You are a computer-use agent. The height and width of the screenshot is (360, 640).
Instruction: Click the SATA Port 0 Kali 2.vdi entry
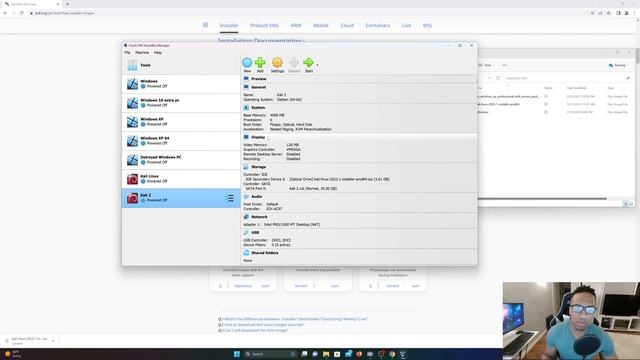point(313,189)
